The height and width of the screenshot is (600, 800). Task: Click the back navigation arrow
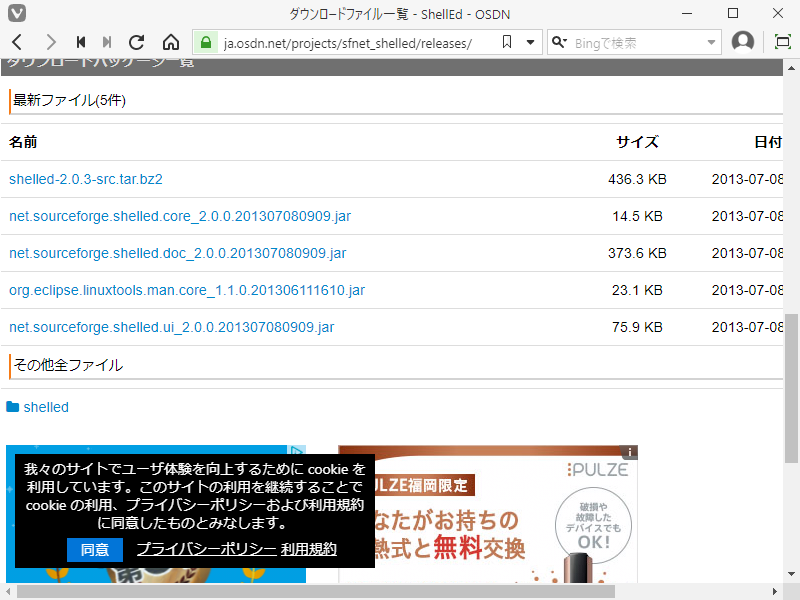click(16, 42)
